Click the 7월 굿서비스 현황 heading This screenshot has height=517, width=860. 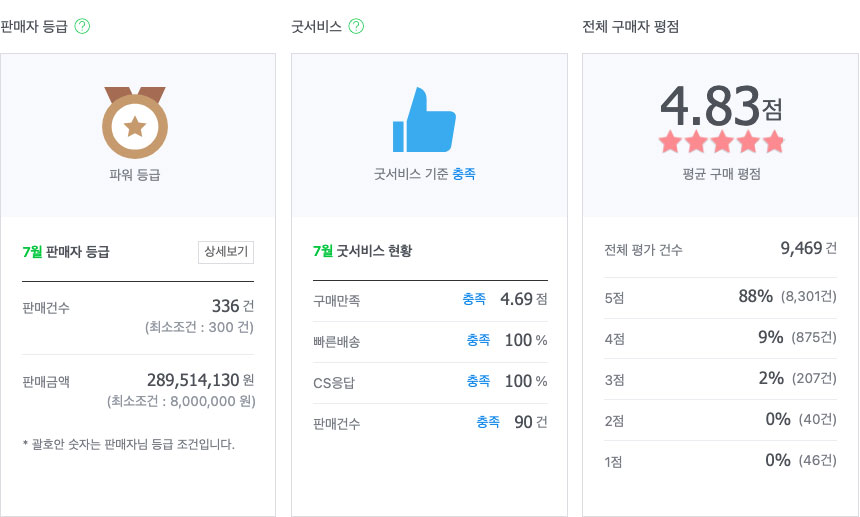(x=362, y=251)
